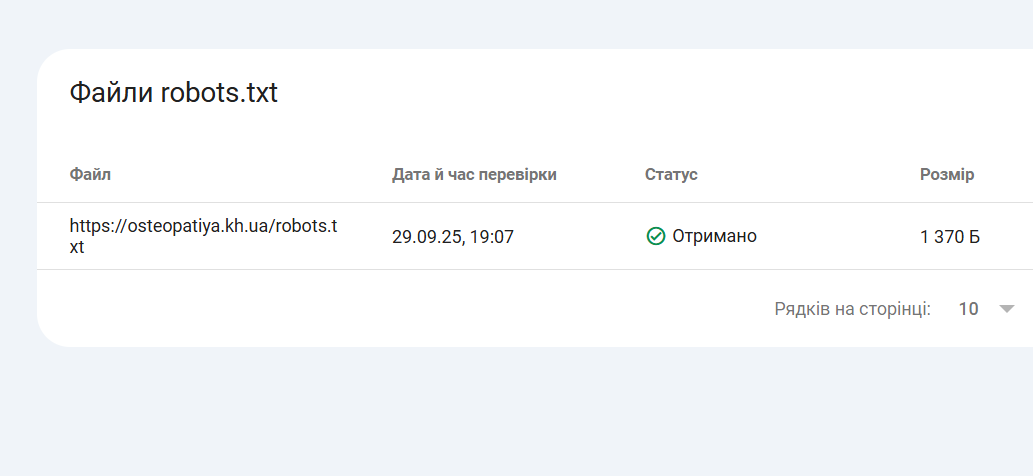Image resolution: width=1033 pixels, height=476 pixels.
Task: Click the green checkmark status icon
Action: (656, 236)
